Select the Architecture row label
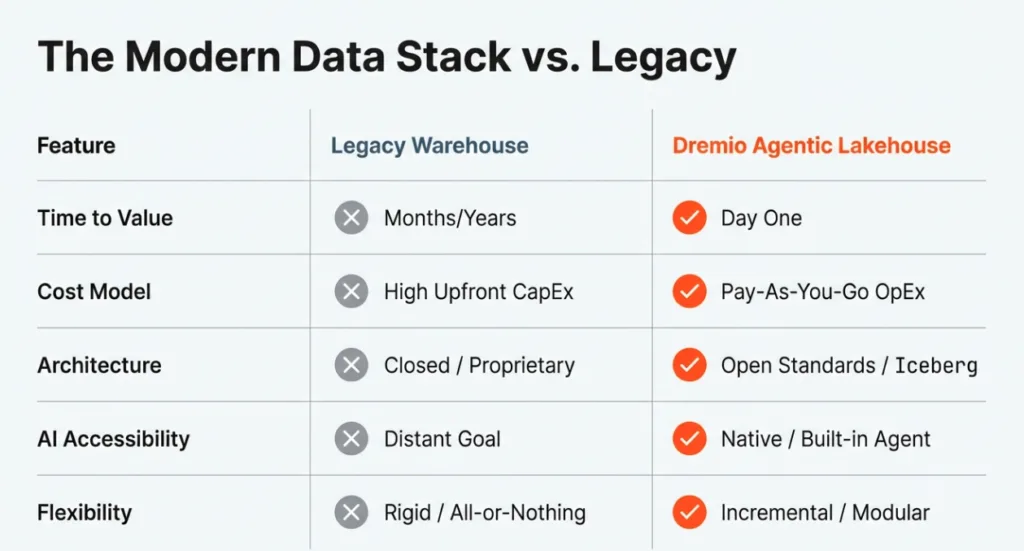 click(x=98, y=365)
